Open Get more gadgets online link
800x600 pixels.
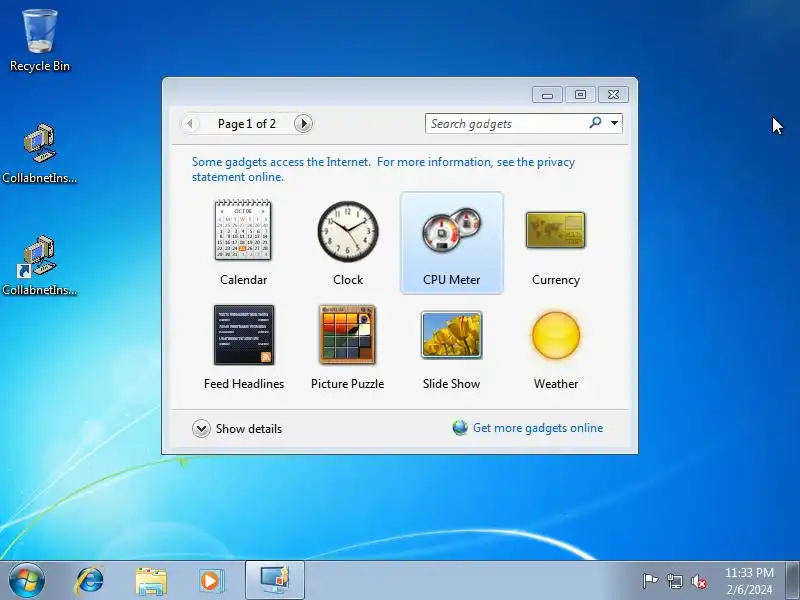point(538,428)
